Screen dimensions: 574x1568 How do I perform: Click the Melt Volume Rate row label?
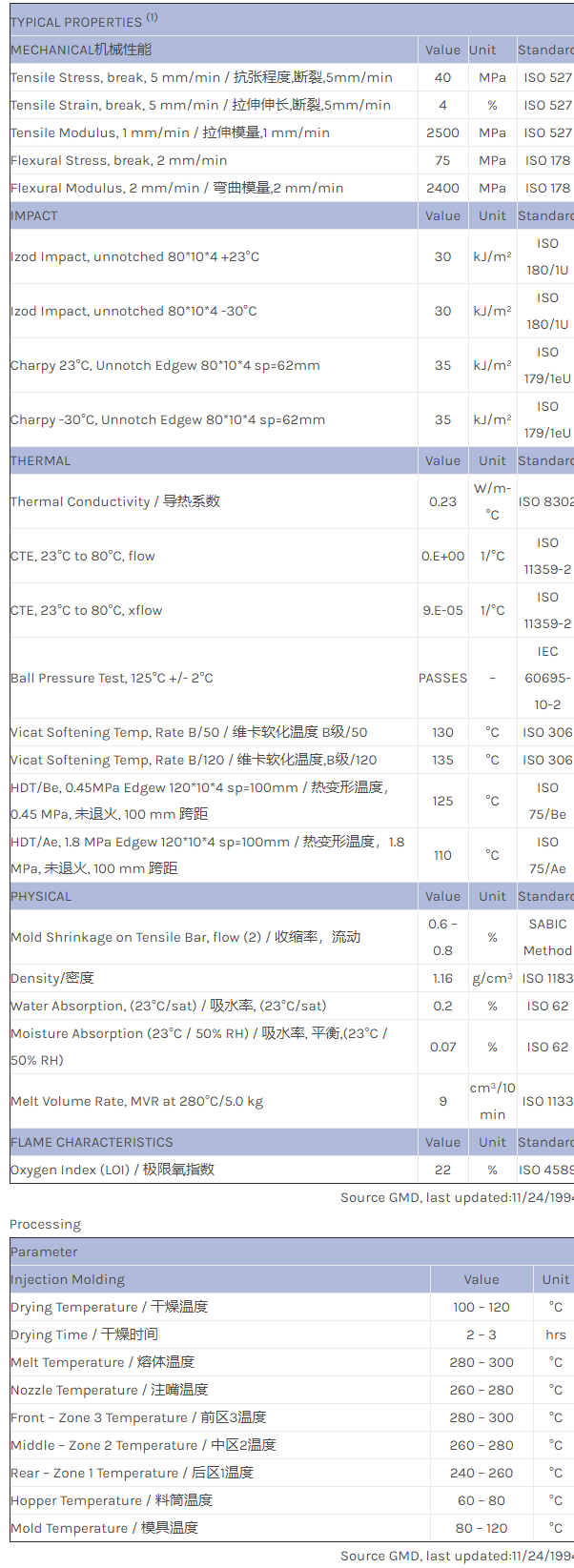136,1101
